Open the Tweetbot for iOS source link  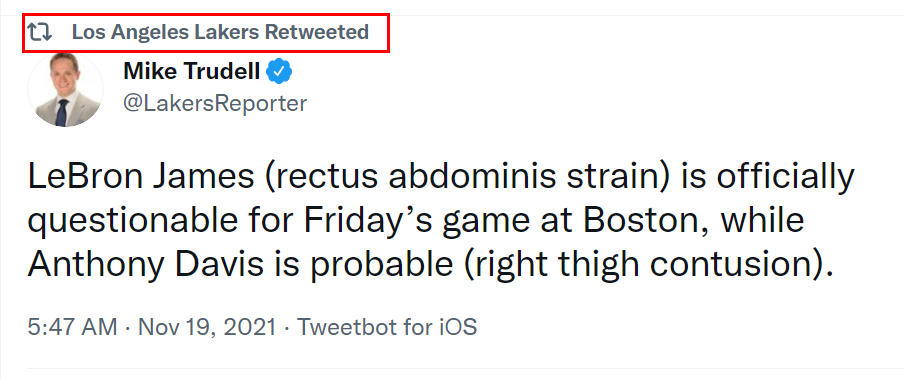pos(387,328)
